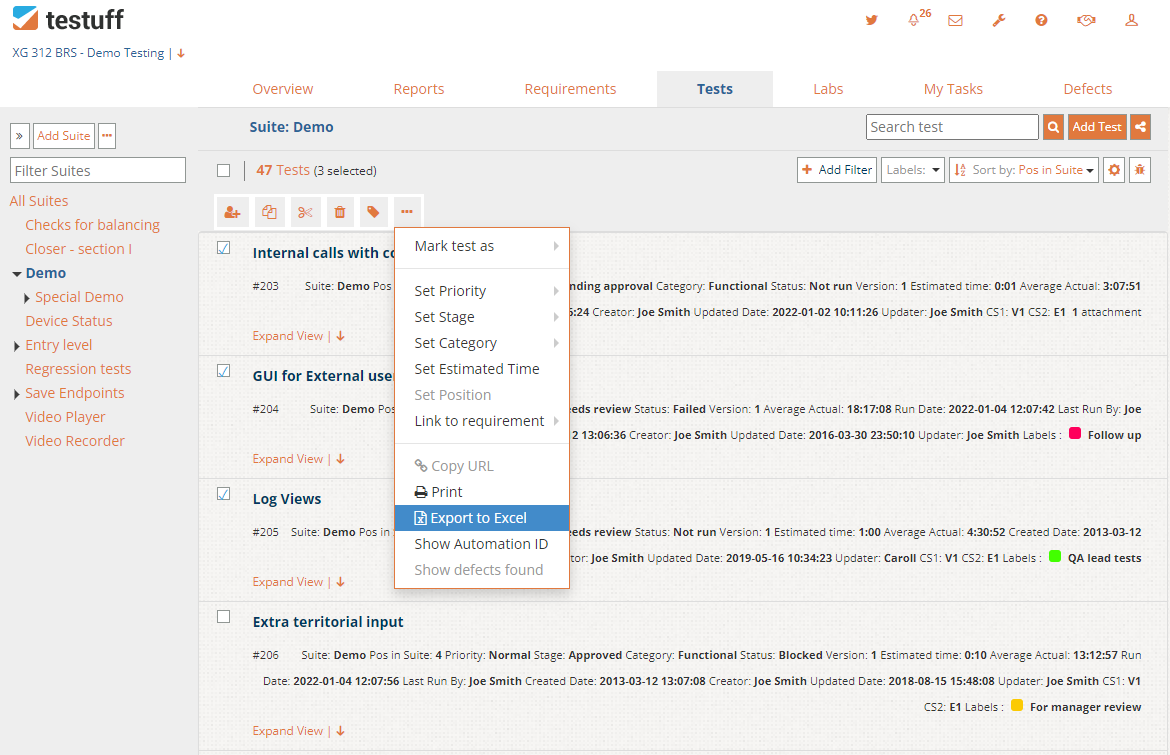Open the Sort by Pos in Suite dropdown

tap(1024, 170)
